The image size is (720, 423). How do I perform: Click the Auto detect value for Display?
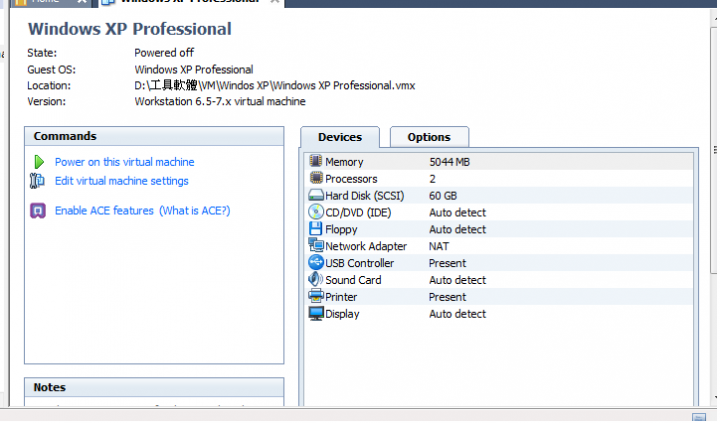(x=458, y=314)
